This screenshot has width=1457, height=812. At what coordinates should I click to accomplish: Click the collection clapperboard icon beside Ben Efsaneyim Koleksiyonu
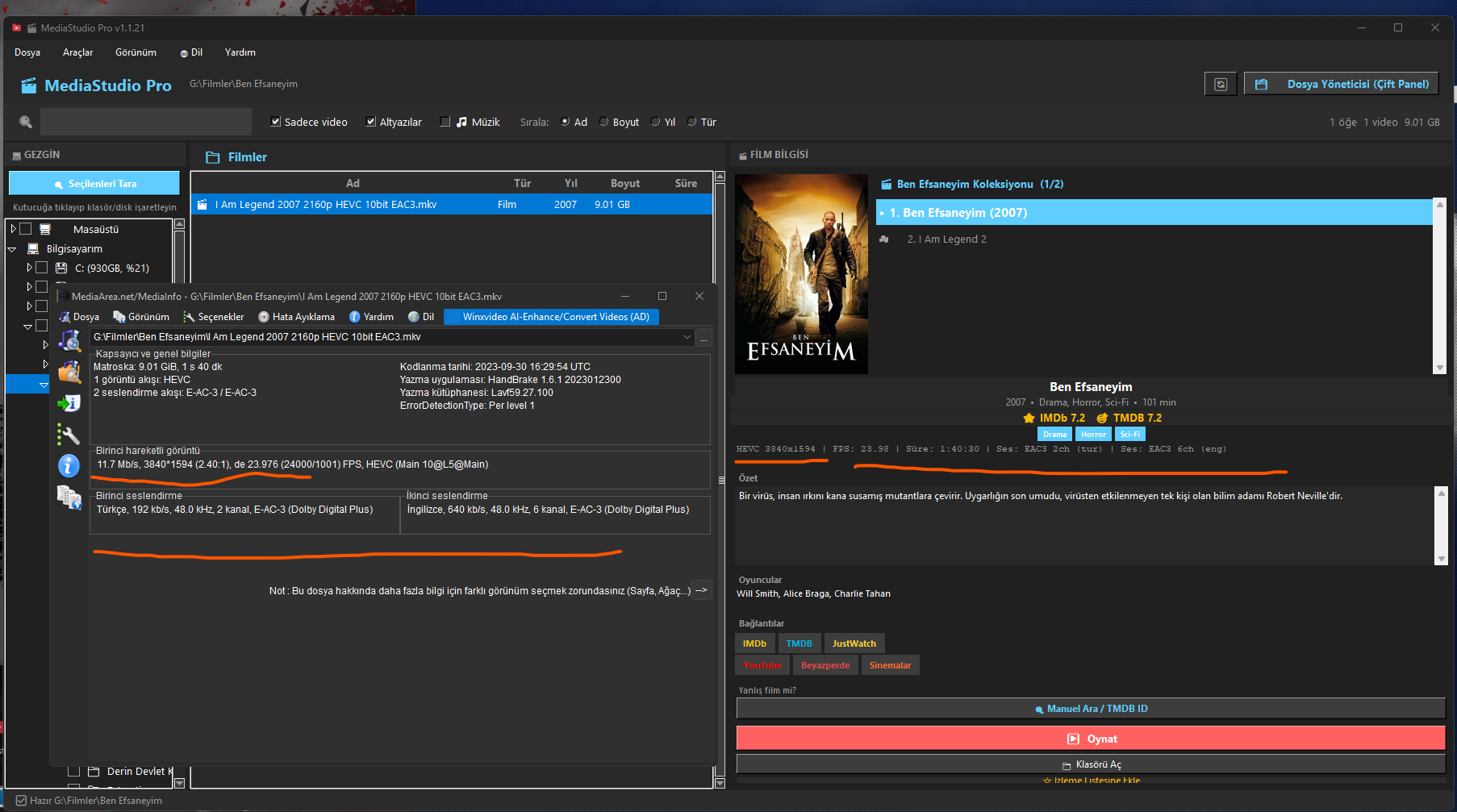[x=886, y=185]
